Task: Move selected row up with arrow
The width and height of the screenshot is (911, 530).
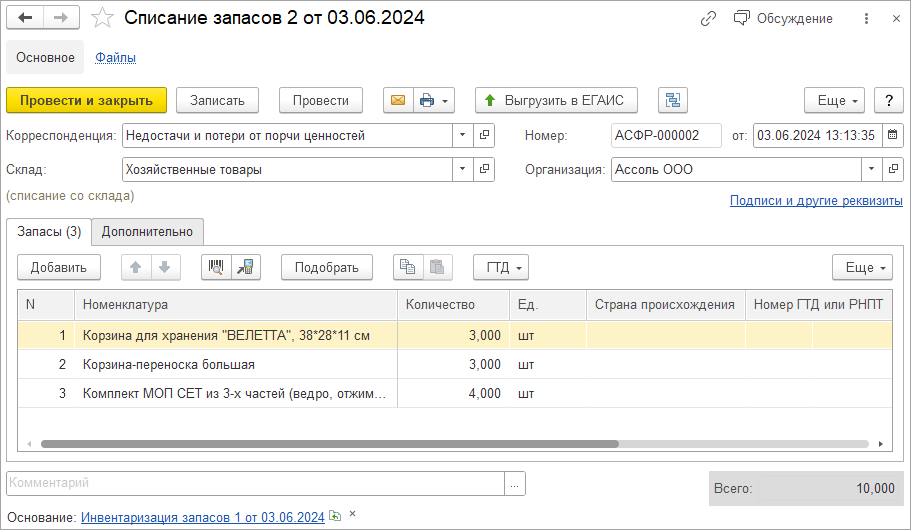Action: point(136,267)
